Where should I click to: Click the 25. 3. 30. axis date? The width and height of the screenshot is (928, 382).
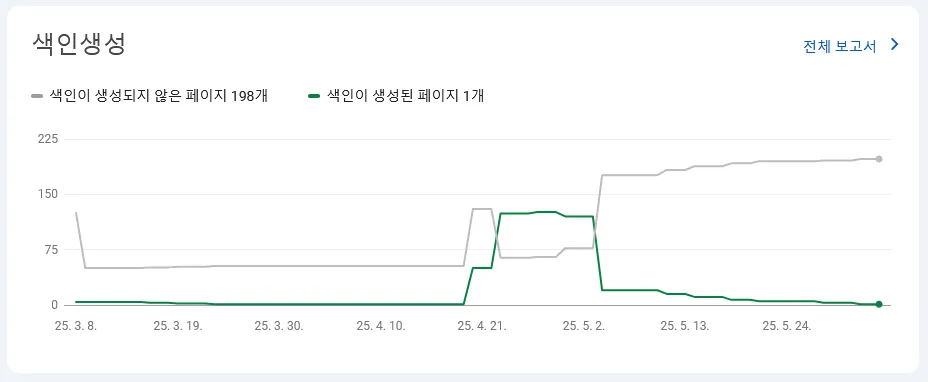click(x=279, y=326)
